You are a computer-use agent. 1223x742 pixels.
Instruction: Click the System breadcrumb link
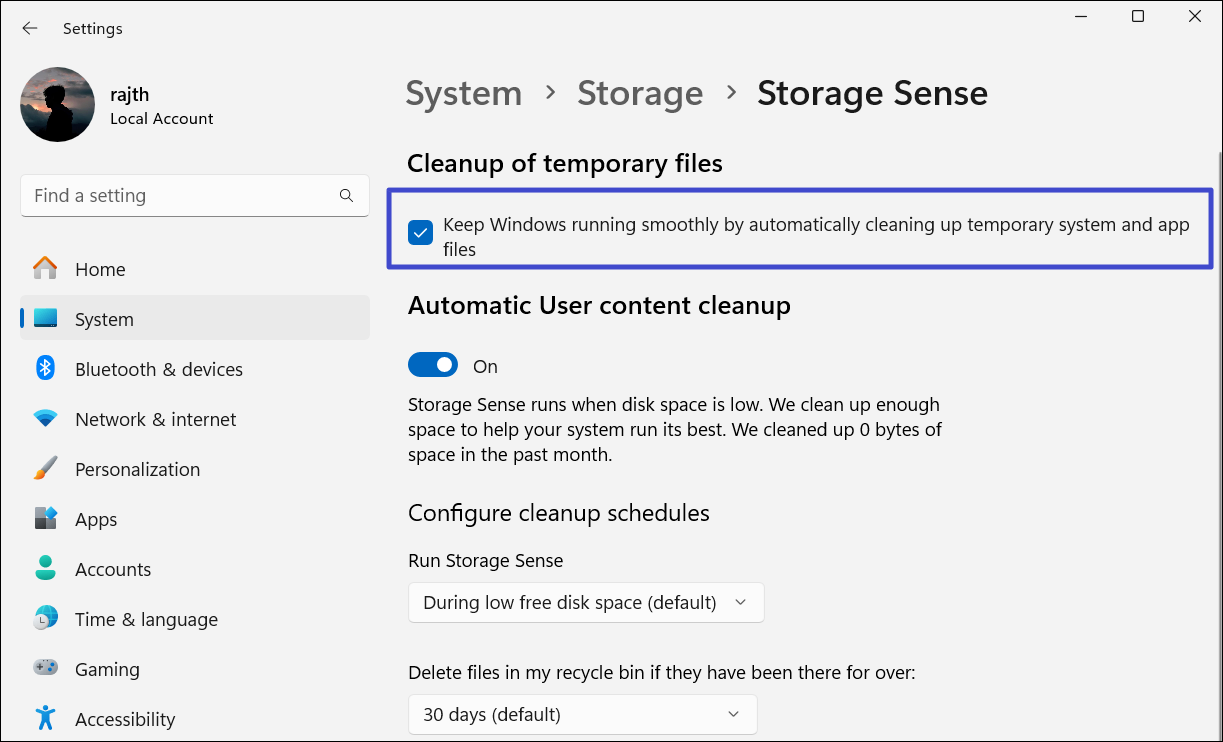click(x=464, y=93)
